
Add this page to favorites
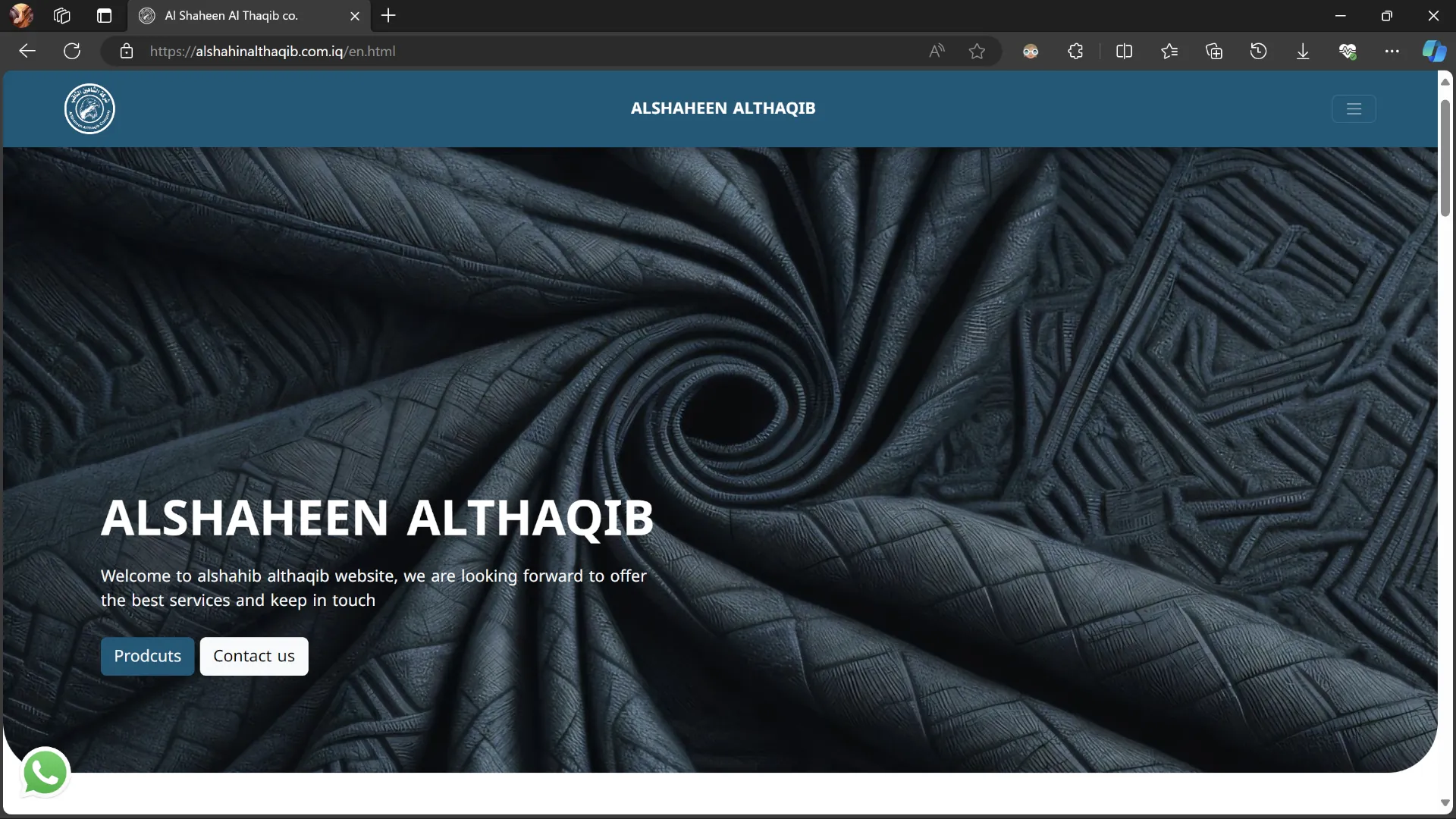[977, 52]
